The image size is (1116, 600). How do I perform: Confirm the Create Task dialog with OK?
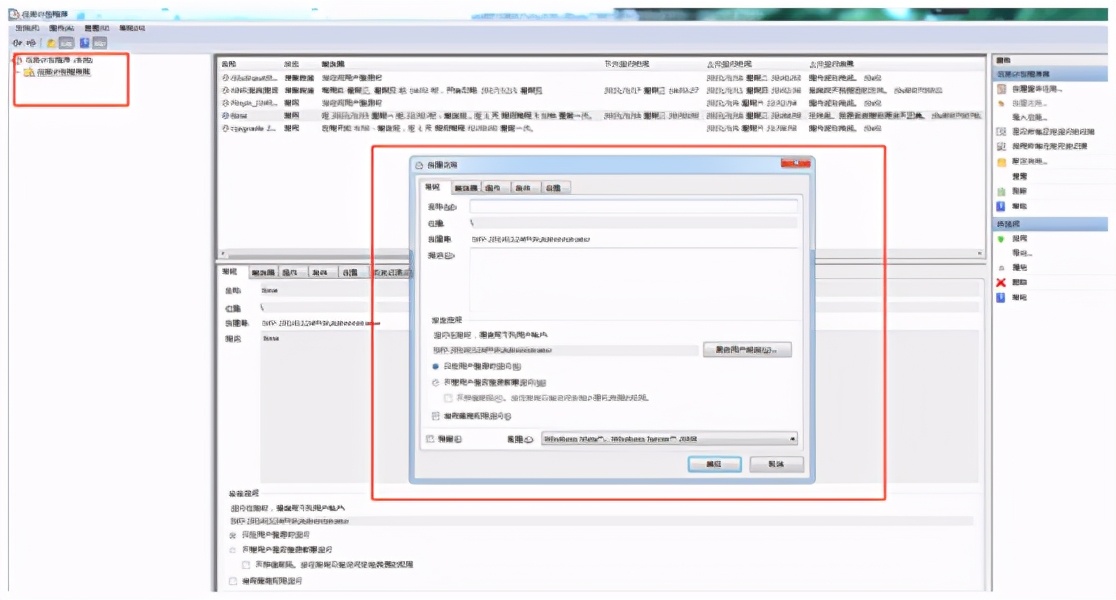715,464
